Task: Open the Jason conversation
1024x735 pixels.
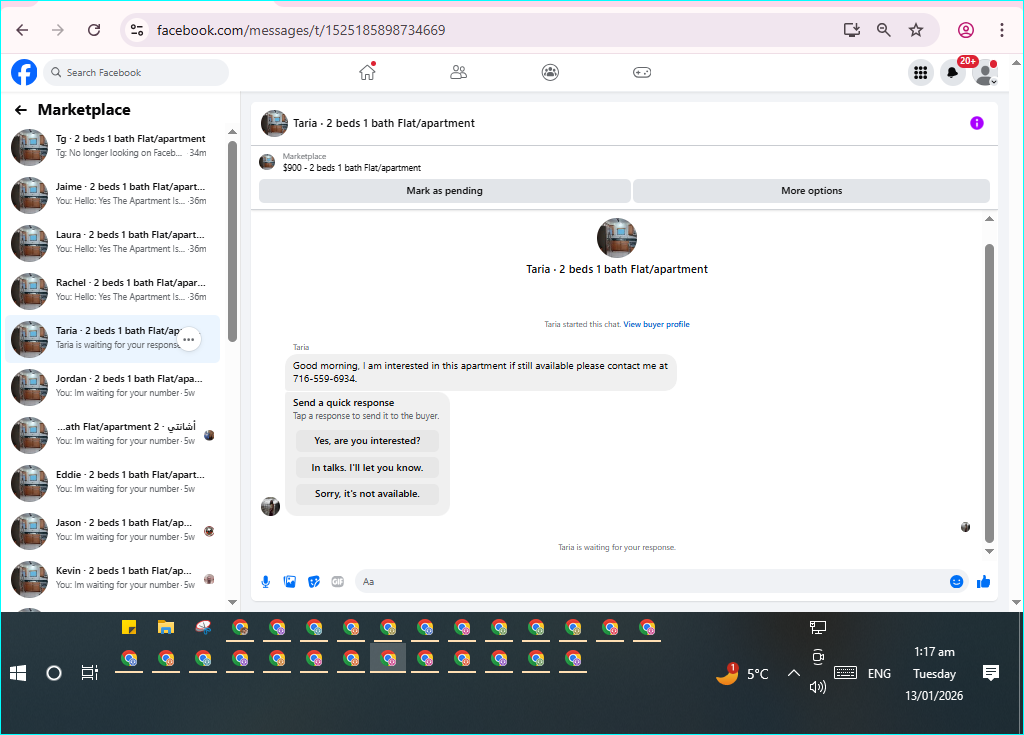Action: [x=112, y=531]
